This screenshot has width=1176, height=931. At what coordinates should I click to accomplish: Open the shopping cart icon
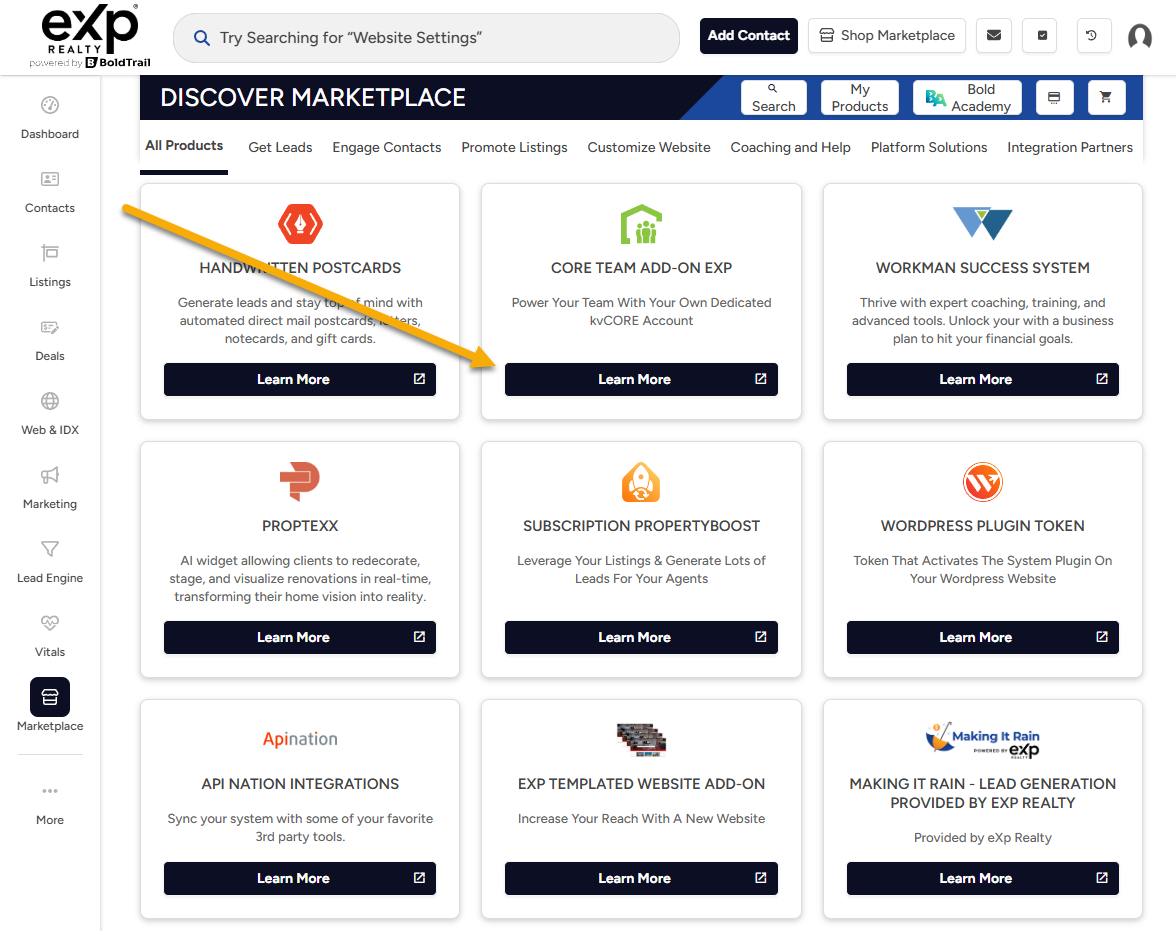coord(1106,97)
